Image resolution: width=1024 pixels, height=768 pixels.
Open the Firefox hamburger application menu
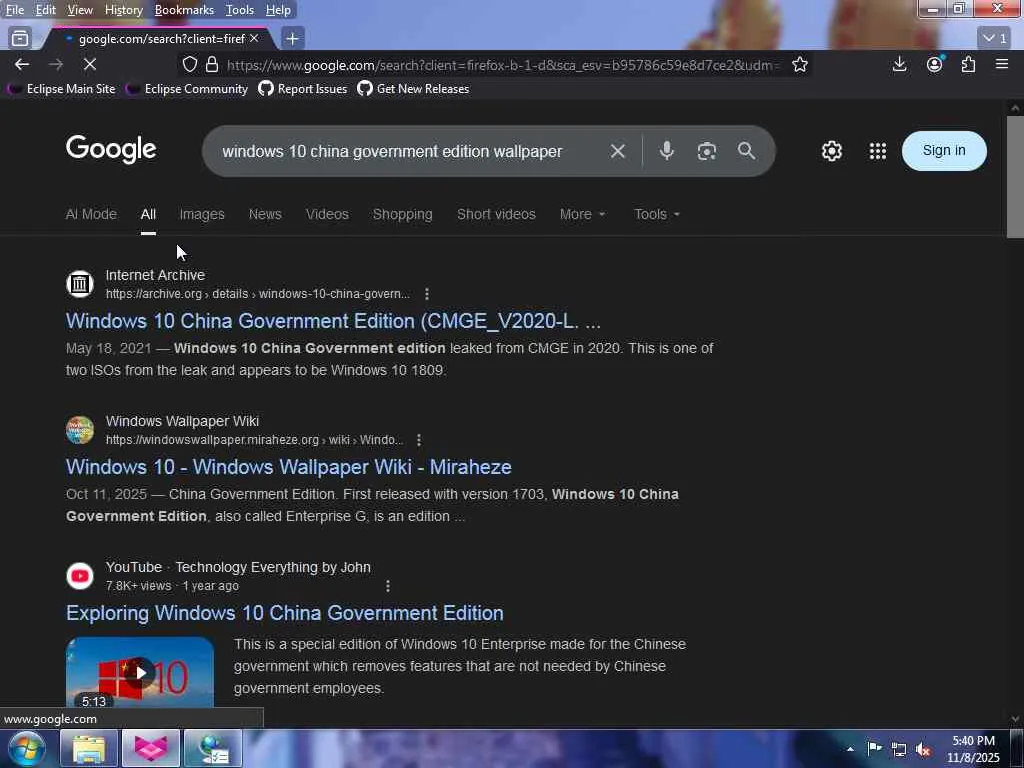[1002, 64]
